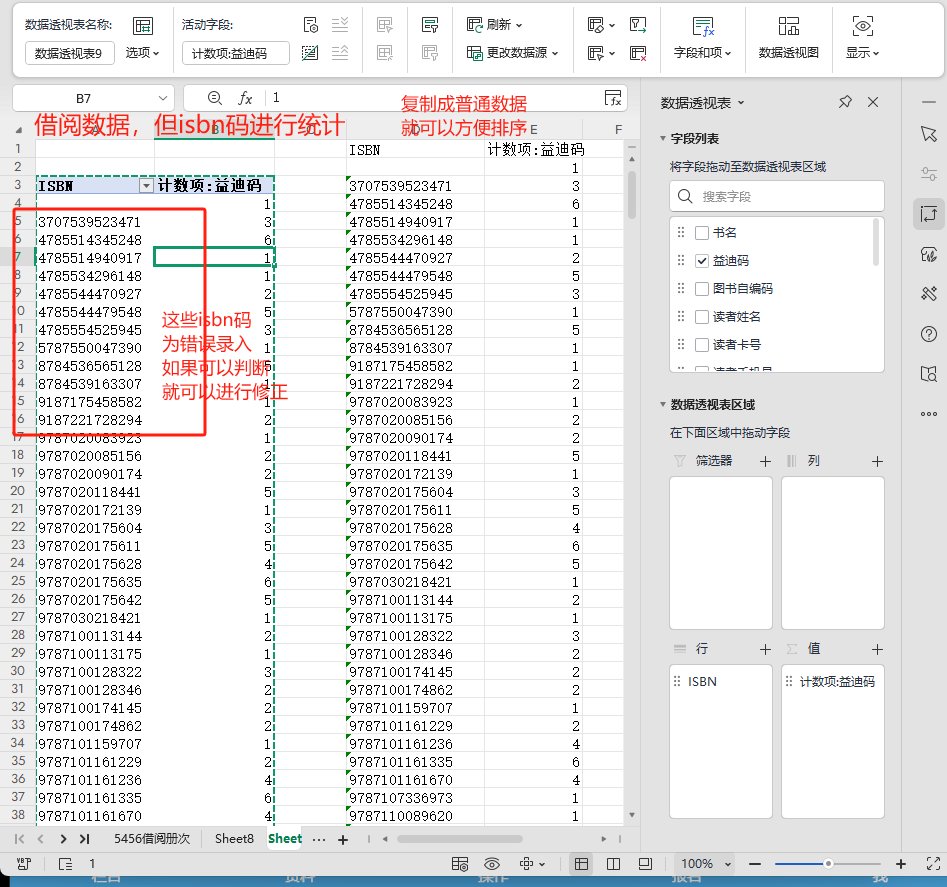
Task: Add new sheet with plus button
Action: tap(343, 839)
